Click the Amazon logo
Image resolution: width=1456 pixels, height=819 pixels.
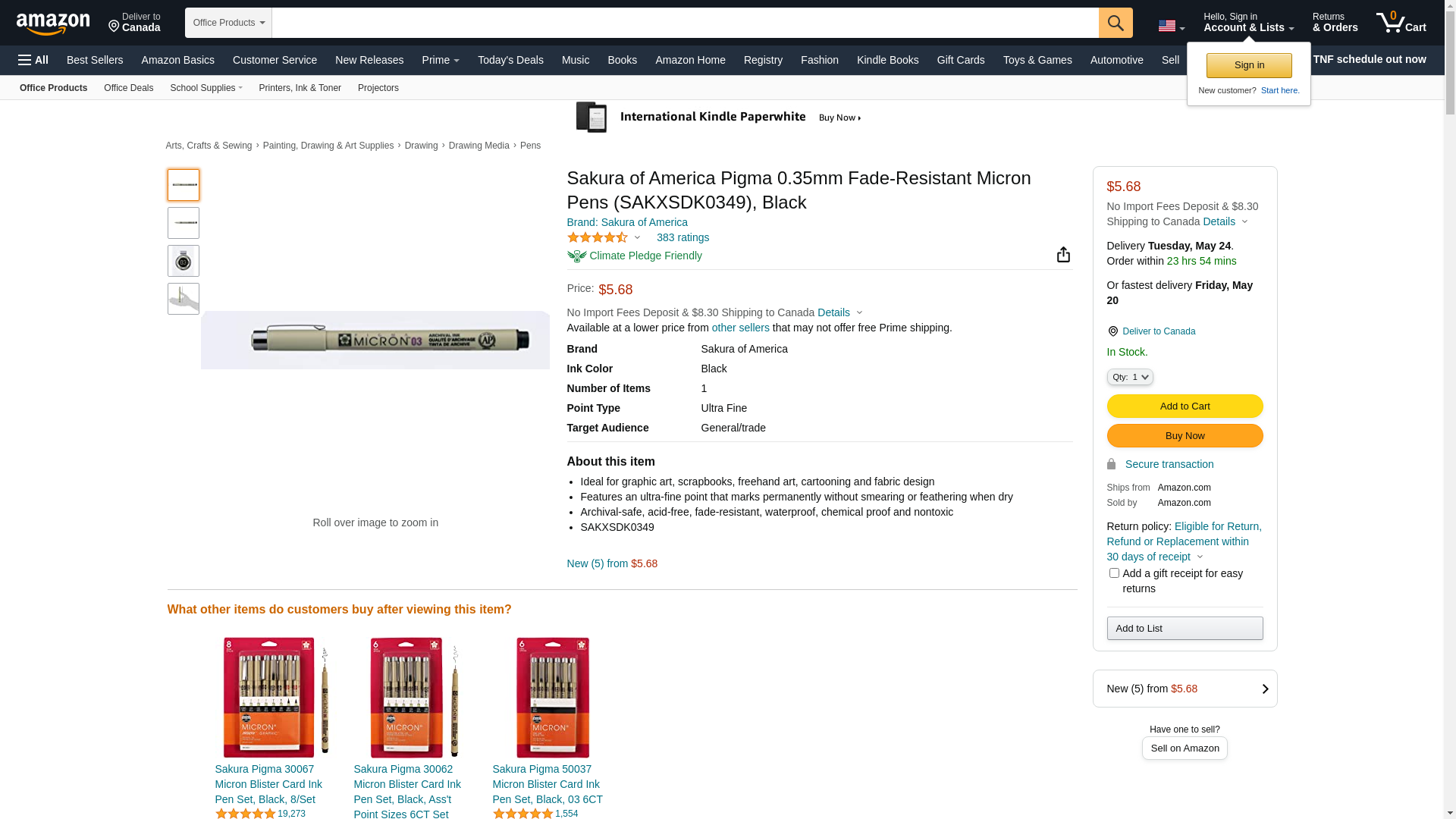pyautogui.click(x=53, y=24)
